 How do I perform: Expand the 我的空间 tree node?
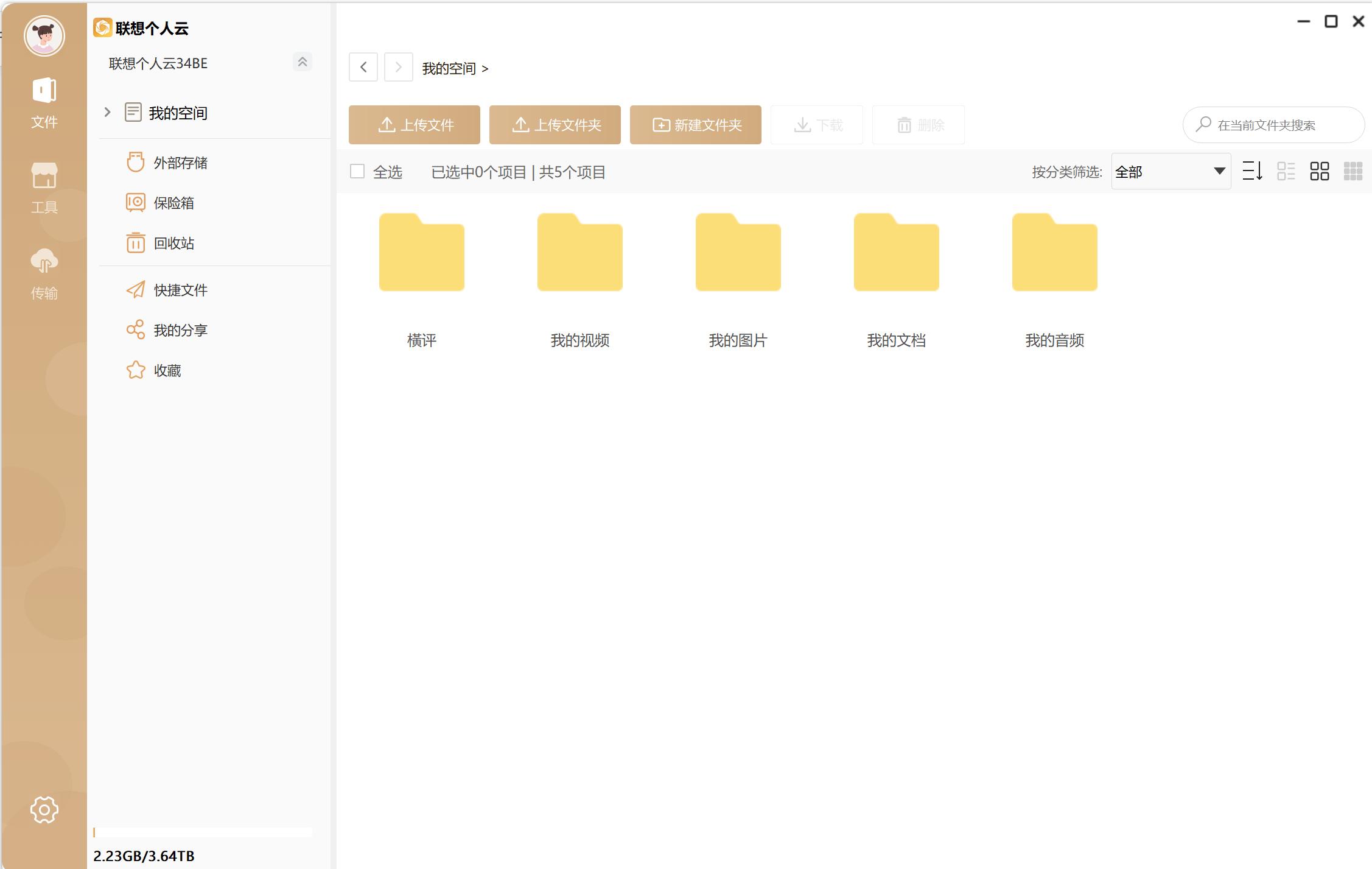(x=107, y=112)
